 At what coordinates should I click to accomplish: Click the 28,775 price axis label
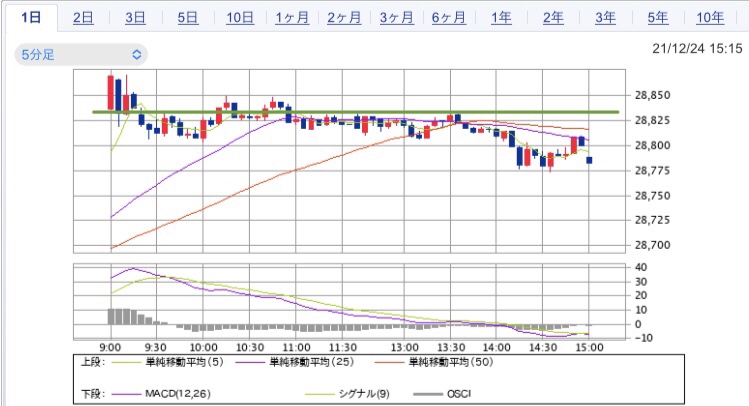(x=652, y=171)
